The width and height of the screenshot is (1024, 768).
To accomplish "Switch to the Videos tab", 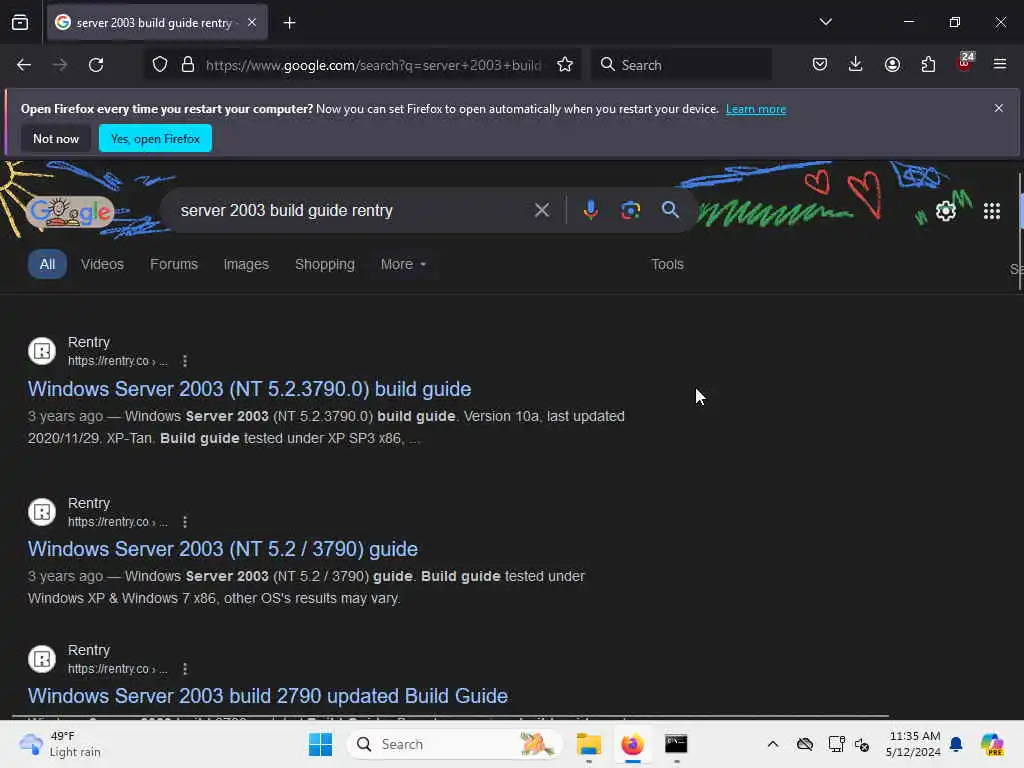I will [x=103, y=264].
